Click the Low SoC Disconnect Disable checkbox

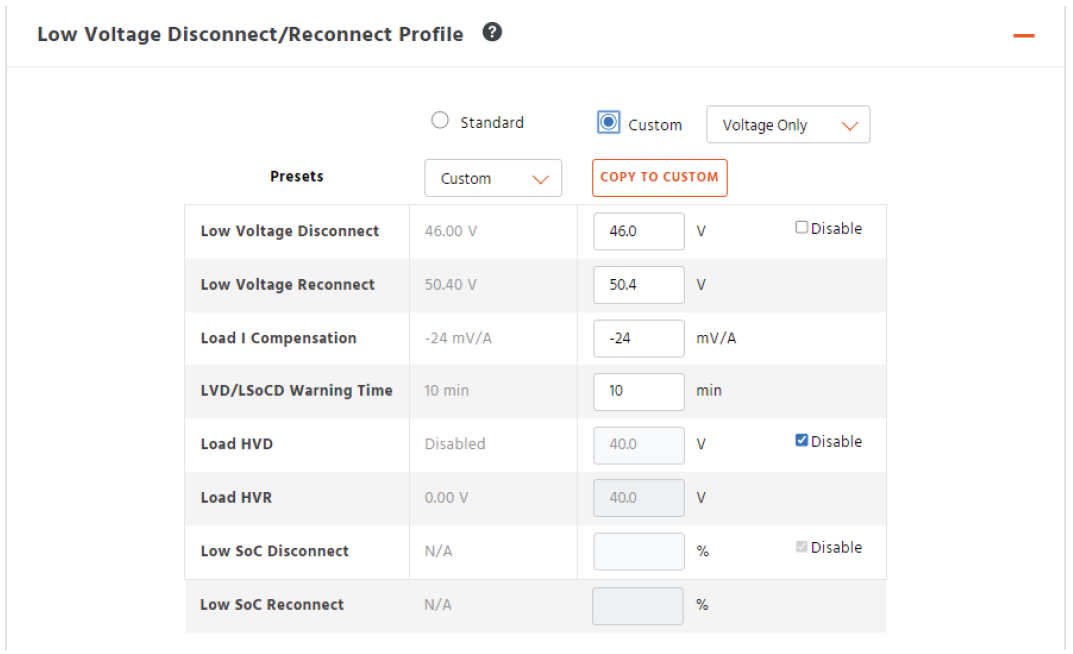pos(802,547)
